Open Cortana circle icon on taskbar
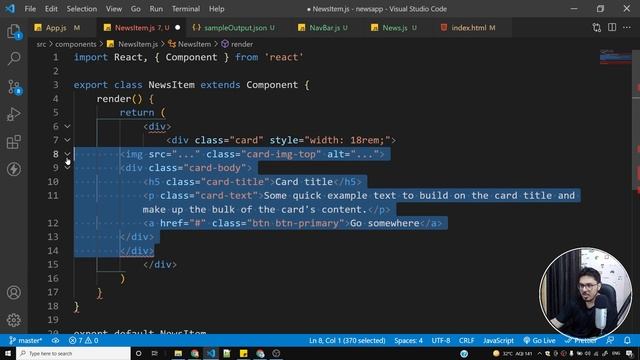 [138, 353]
